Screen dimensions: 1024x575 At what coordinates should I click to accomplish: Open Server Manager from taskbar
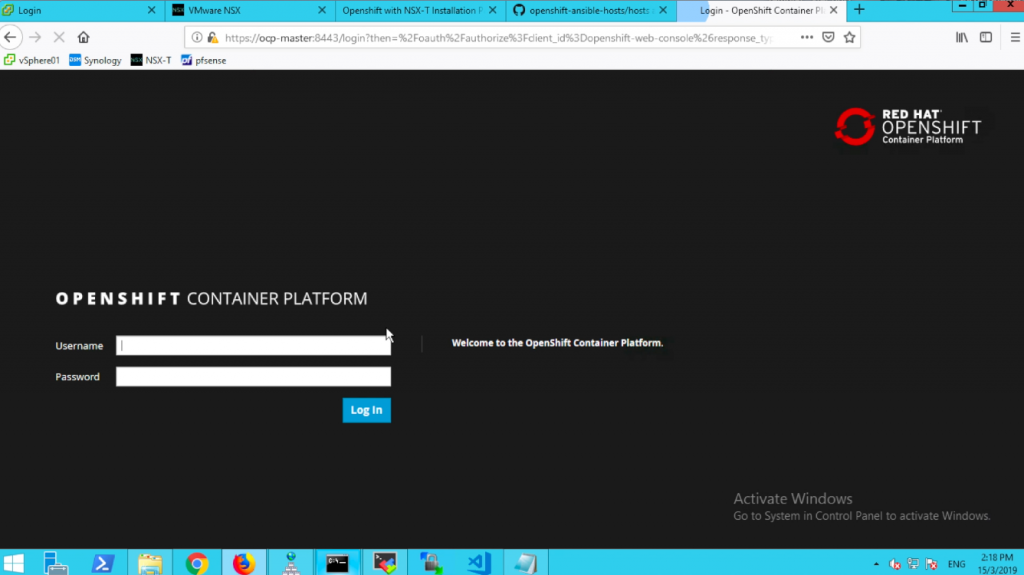(56, 563)
